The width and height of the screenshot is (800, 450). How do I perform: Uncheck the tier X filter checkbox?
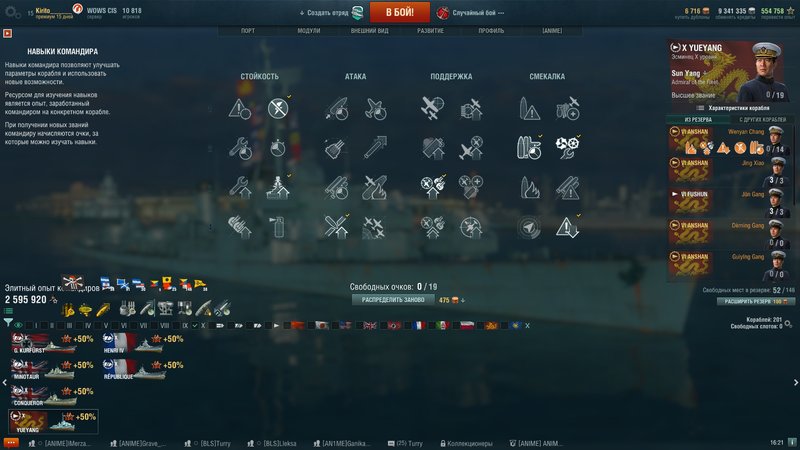pyautogui.click(x=194, y=326)
